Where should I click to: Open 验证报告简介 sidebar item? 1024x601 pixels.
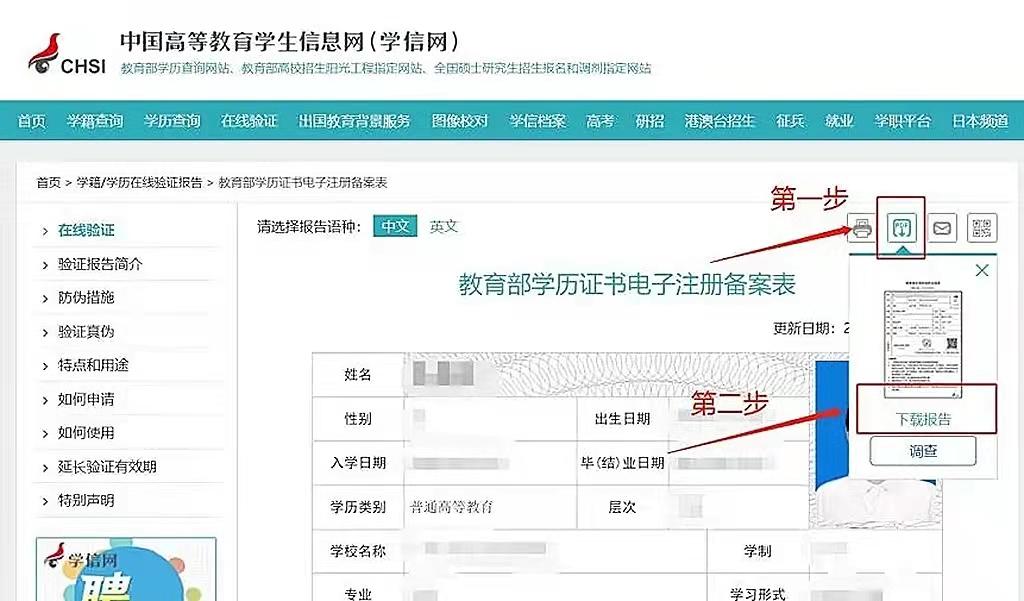pos(100,264)
